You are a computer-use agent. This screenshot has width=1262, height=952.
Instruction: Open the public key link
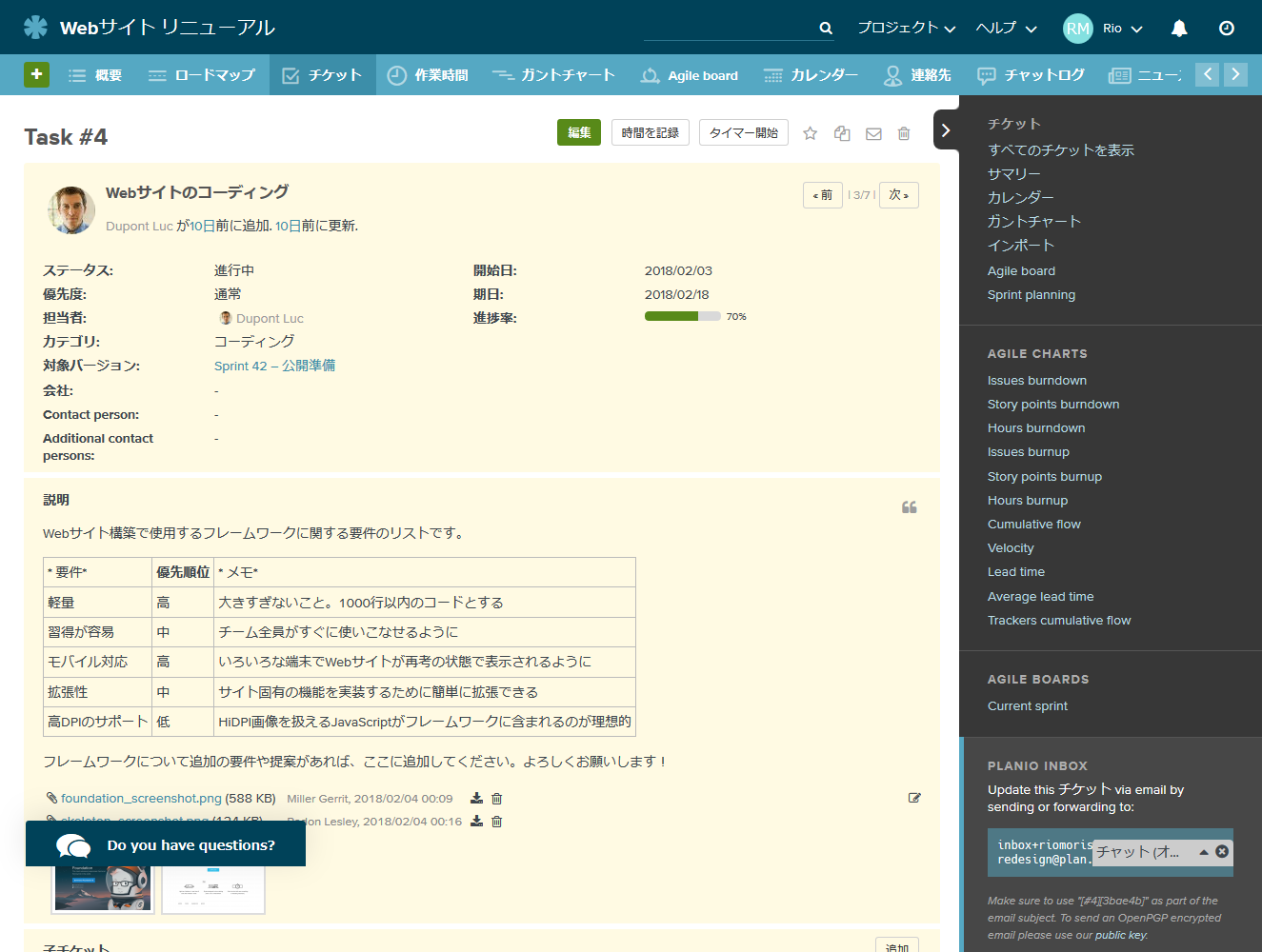1120,935
